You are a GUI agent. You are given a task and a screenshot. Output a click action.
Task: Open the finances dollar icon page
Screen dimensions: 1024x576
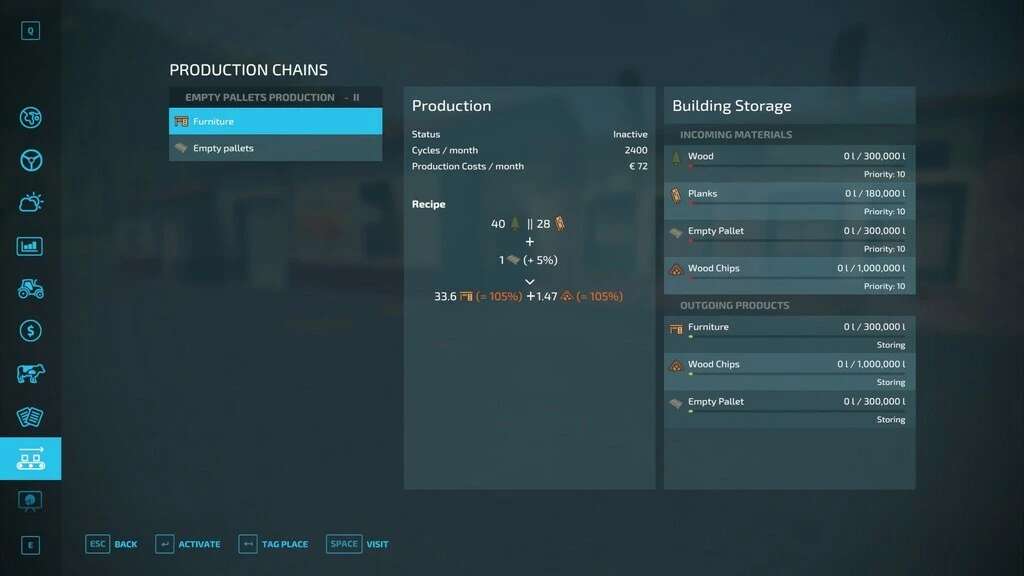click(x=30, y=331)
